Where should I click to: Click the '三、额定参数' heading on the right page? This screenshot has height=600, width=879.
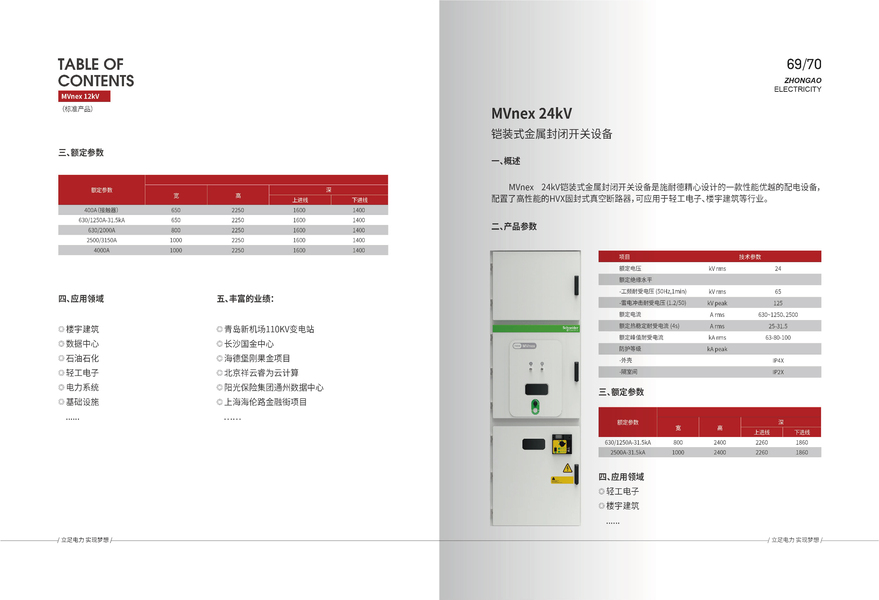tap(621, 392)
